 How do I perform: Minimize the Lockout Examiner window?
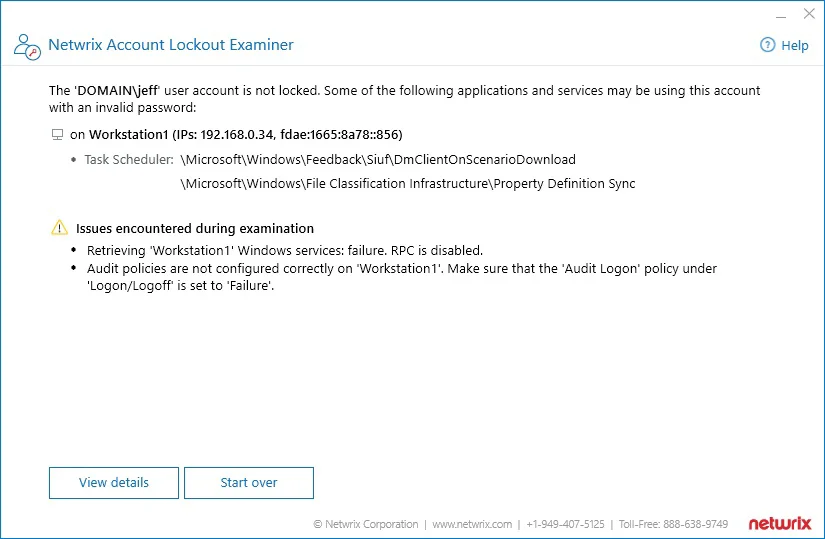[x=781, y=14]
